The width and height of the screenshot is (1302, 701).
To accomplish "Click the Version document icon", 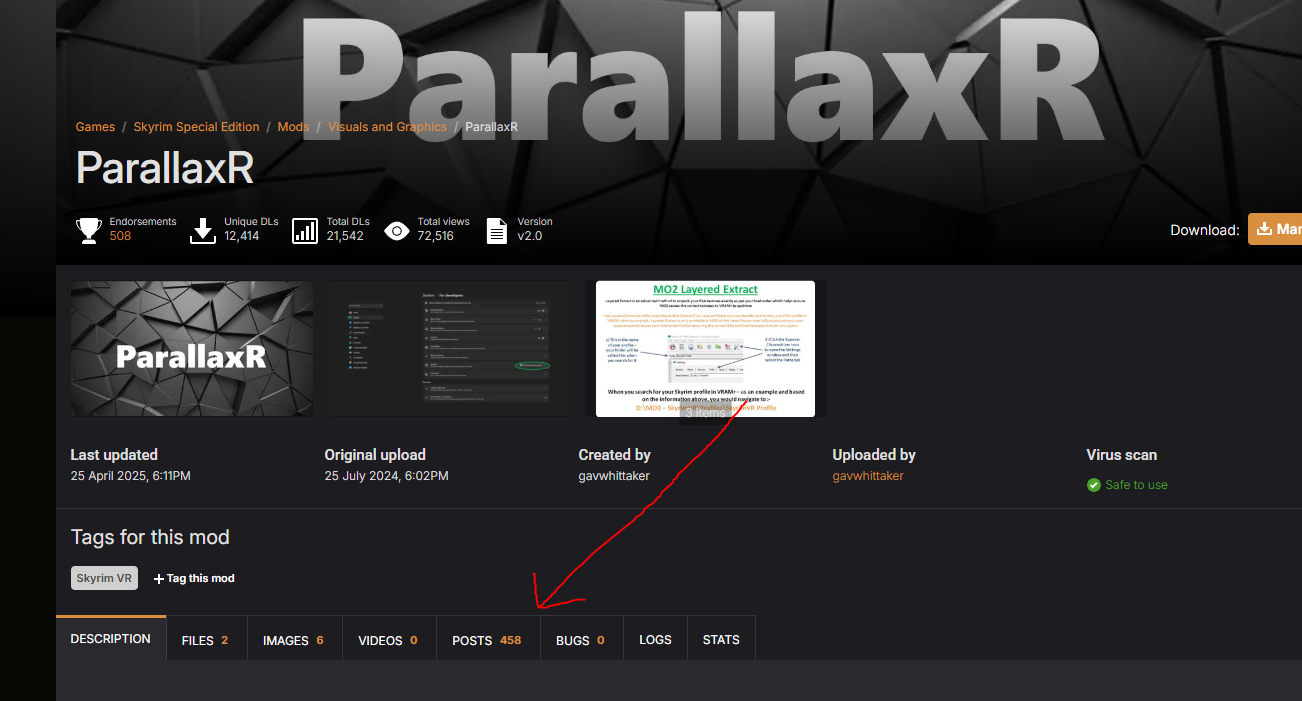I will [497, 231].
